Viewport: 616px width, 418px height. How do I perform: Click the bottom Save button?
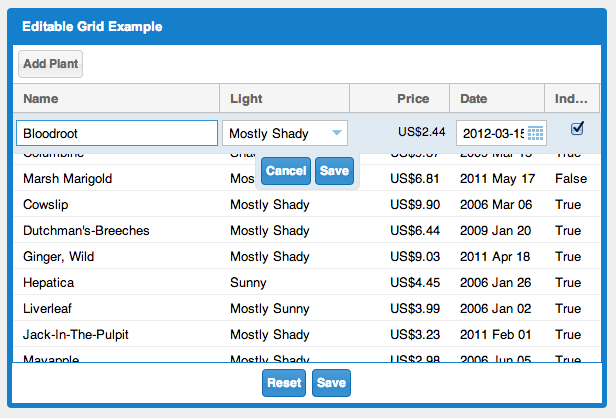pos(331,383)
